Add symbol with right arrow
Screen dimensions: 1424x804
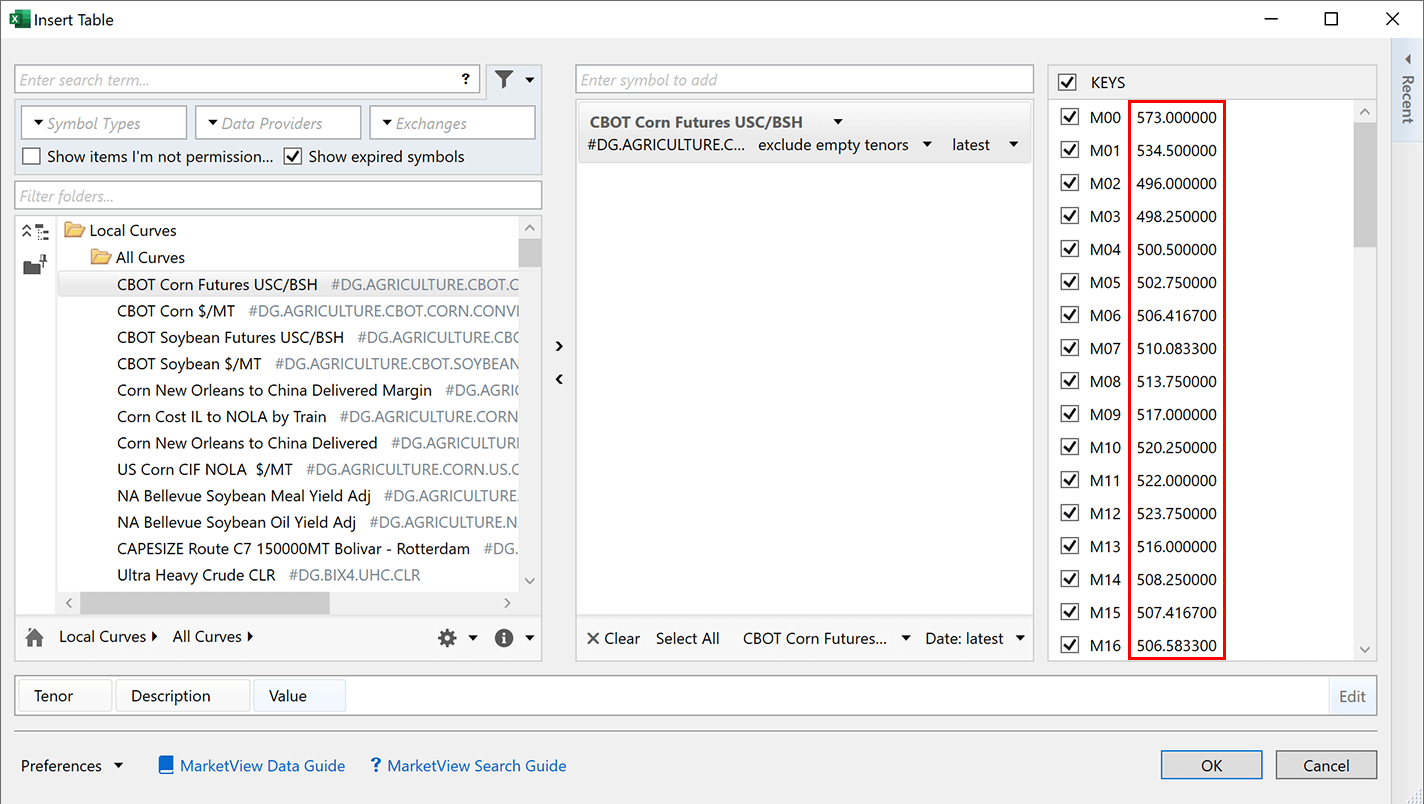pos(559,346)
